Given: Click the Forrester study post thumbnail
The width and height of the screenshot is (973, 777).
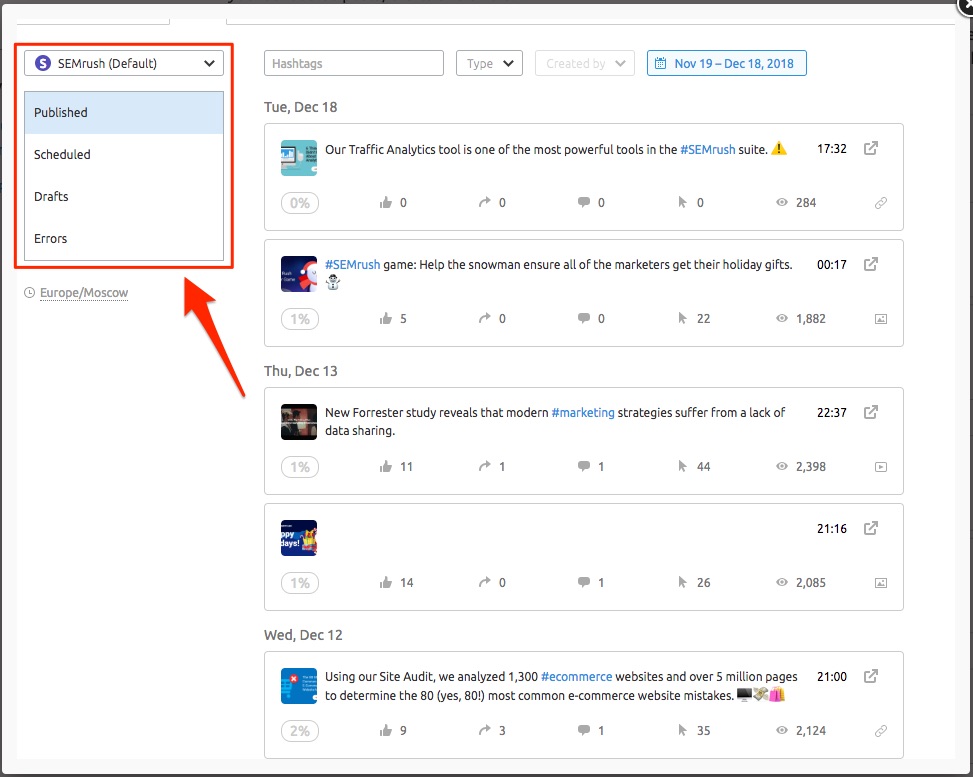Looking at the screenshot, I should pyautogui.click(x=299, y=422).
